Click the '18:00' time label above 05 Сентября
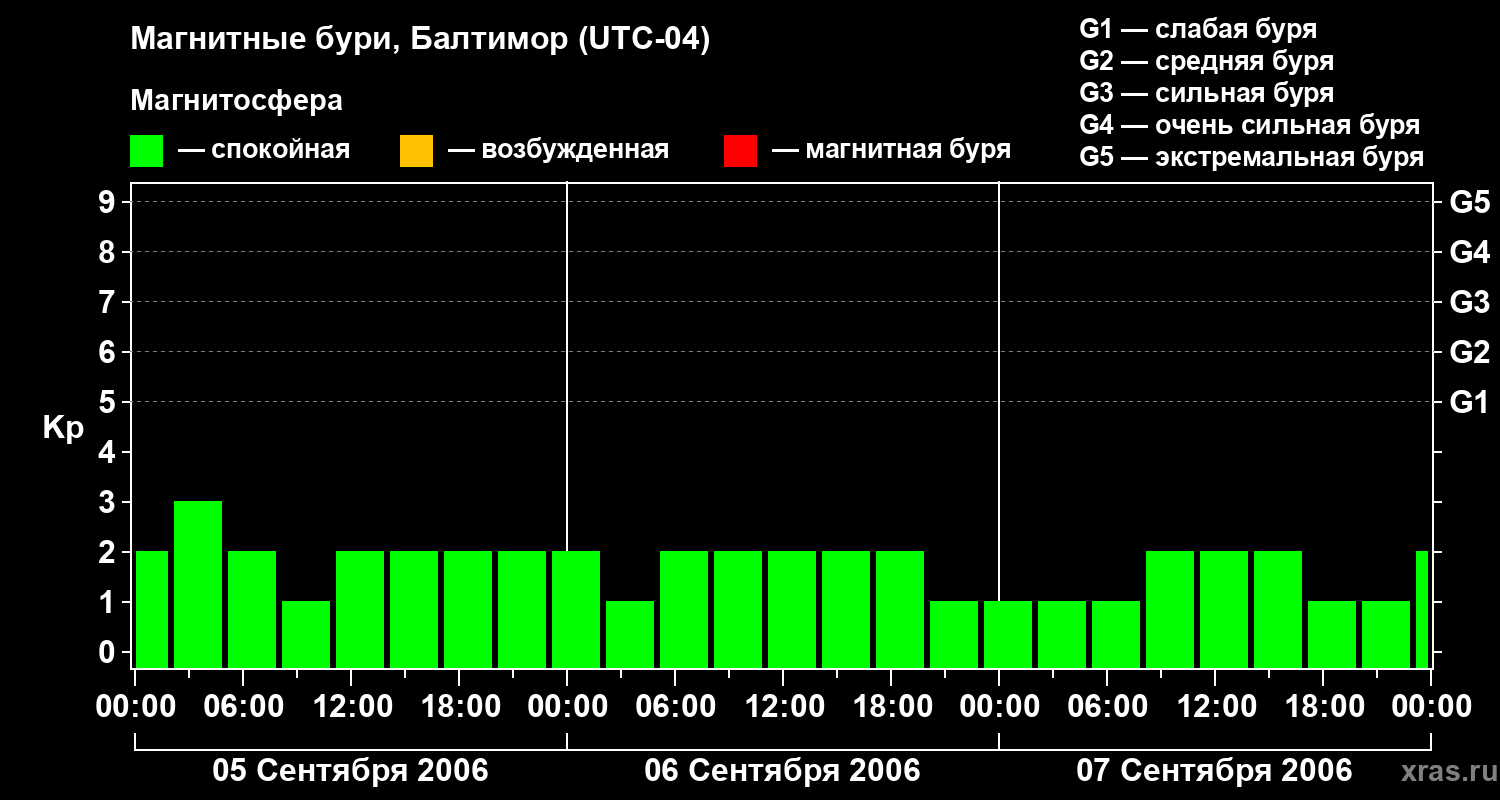This screenshot has width=1500, height=800. (460, 707)
